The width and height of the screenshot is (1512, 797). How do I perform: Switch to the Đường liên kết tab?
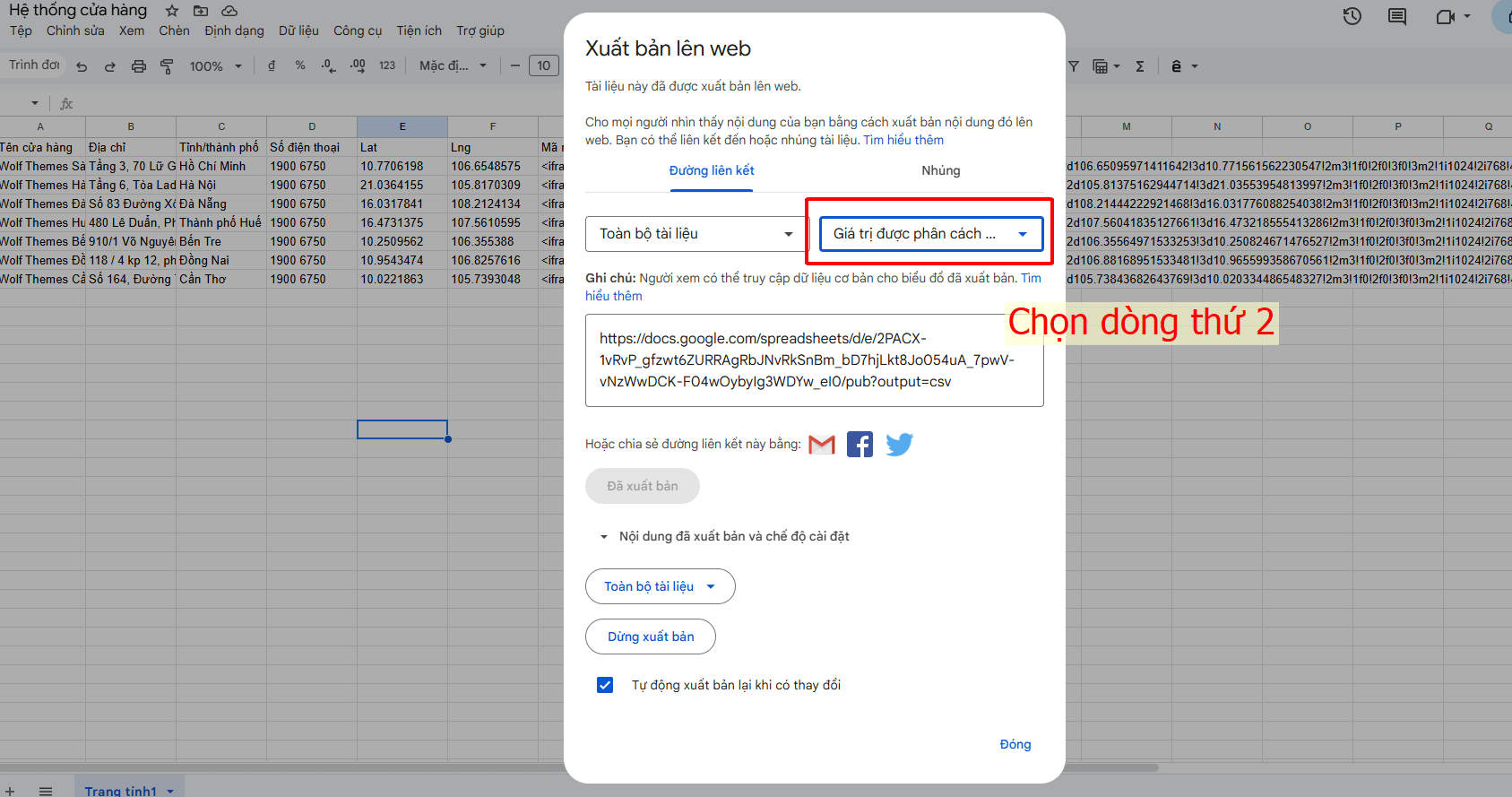712,170
